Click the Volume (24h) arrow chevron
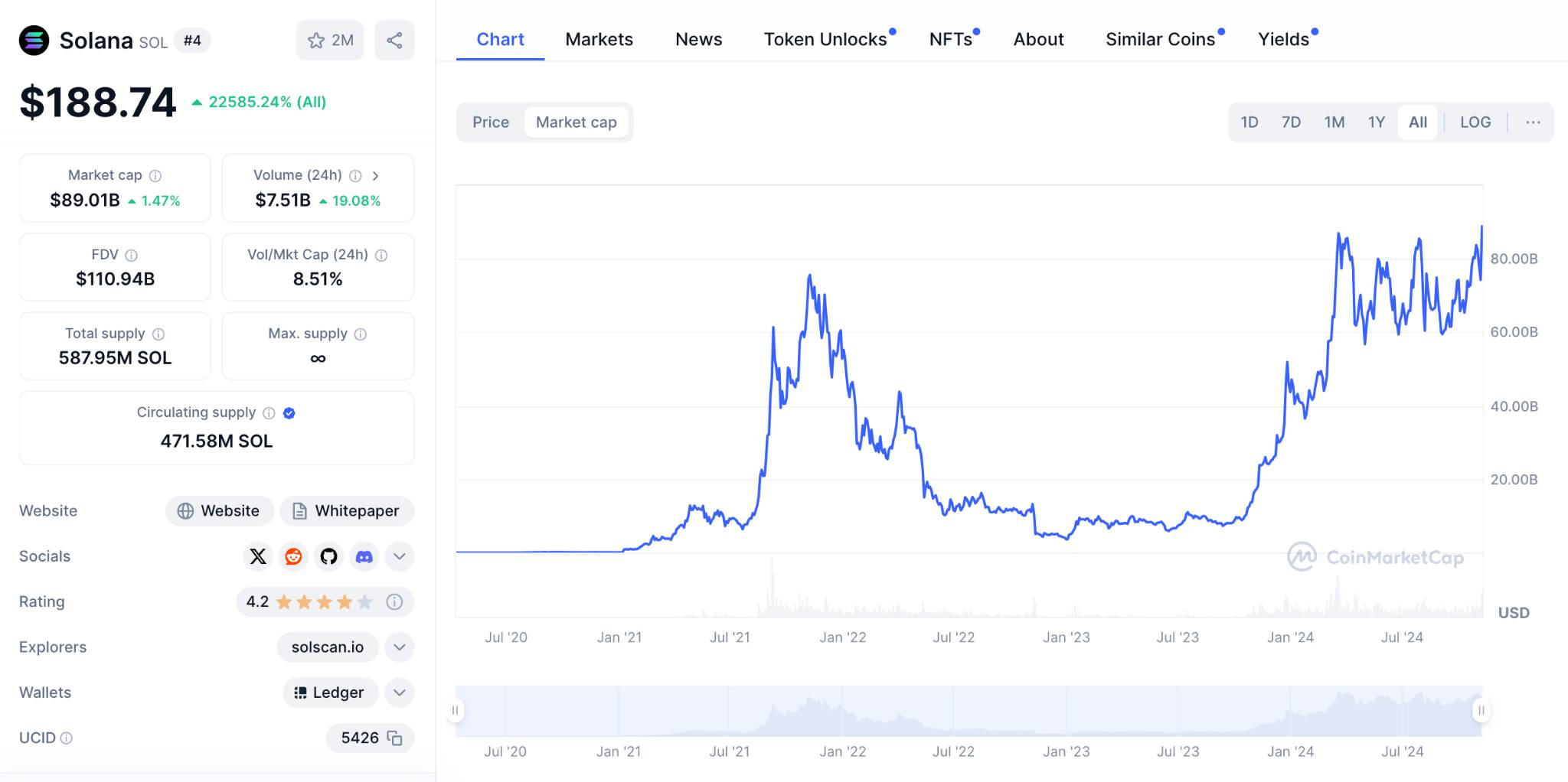The image size is (1568, 782). [375, 176]
